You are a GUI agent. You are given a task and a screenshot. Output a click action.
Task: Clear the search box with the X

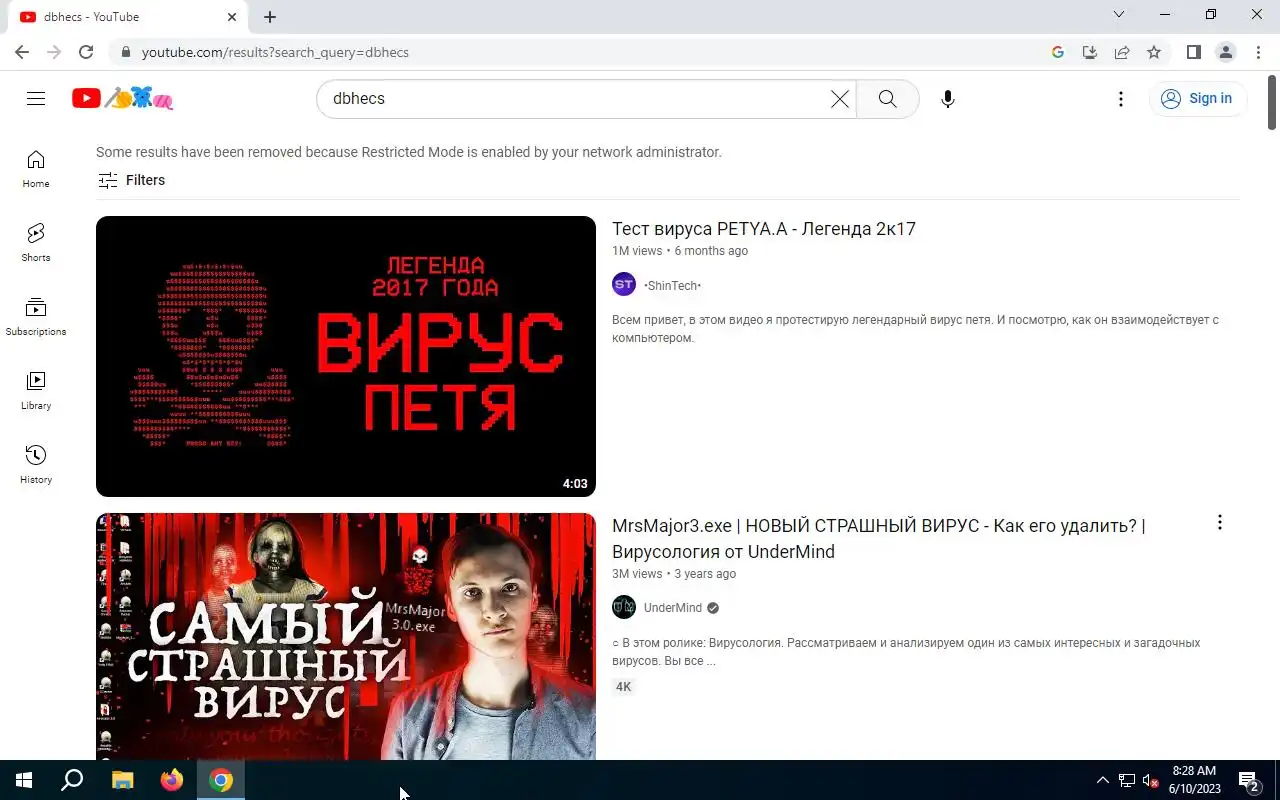point(840,98)
